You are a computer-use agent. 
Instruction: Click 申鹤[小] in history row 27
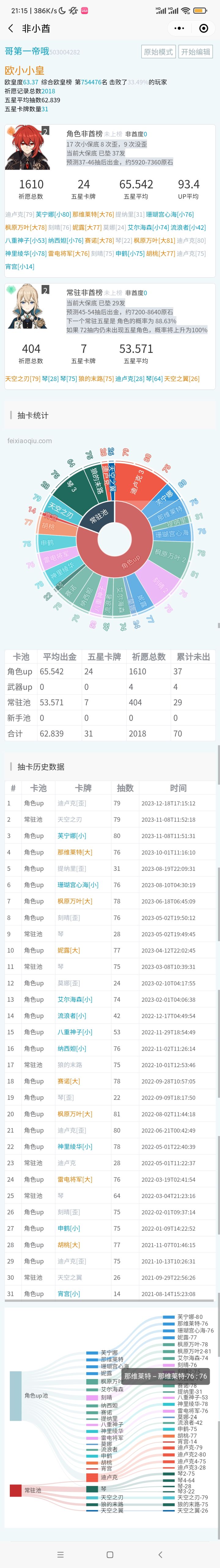pyautogui.click(x=69, y=1228)
